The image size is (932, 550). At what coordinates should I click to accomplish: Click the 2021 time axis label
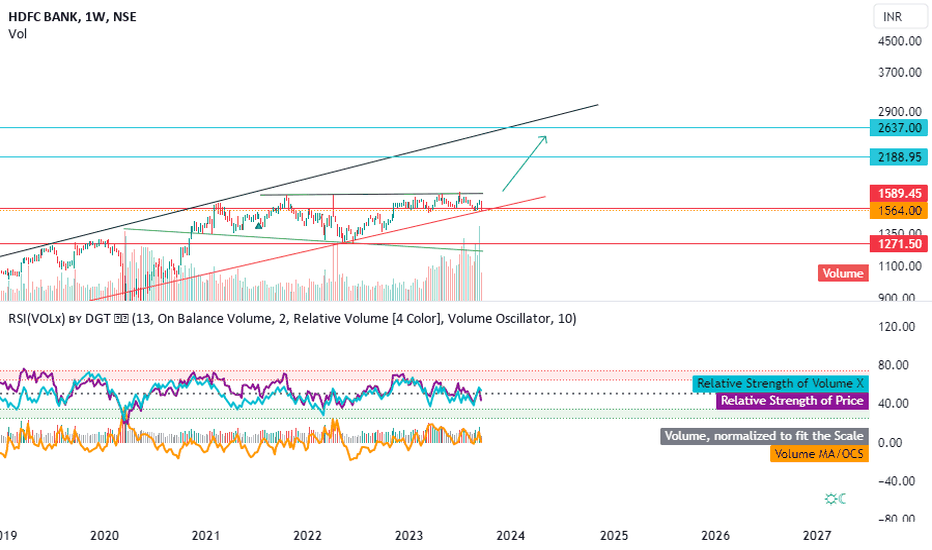click(206, 536)
